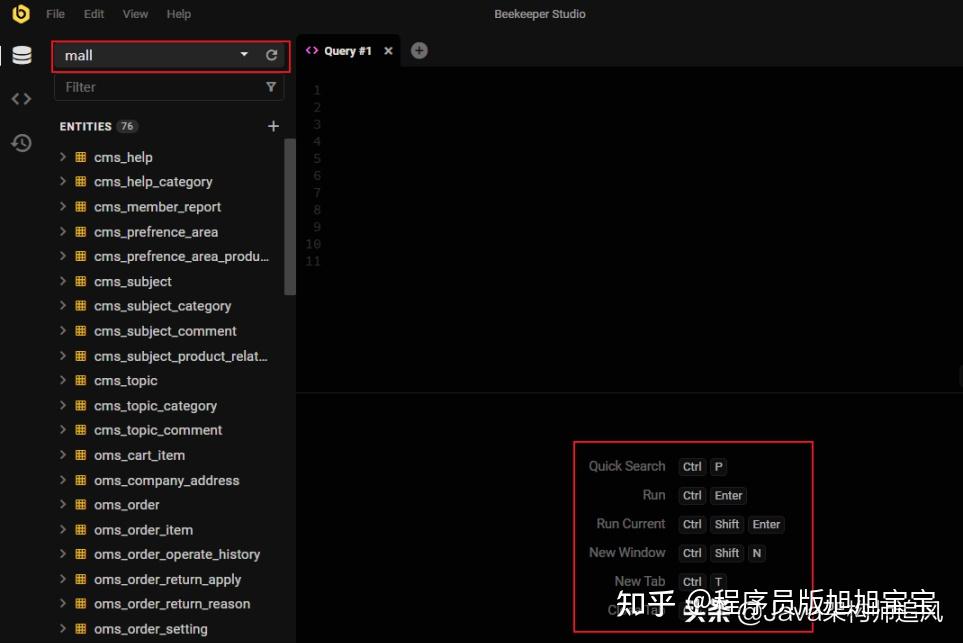Open the Edit menu
This screenshot has width=963, height=643.
click(93, 14)
